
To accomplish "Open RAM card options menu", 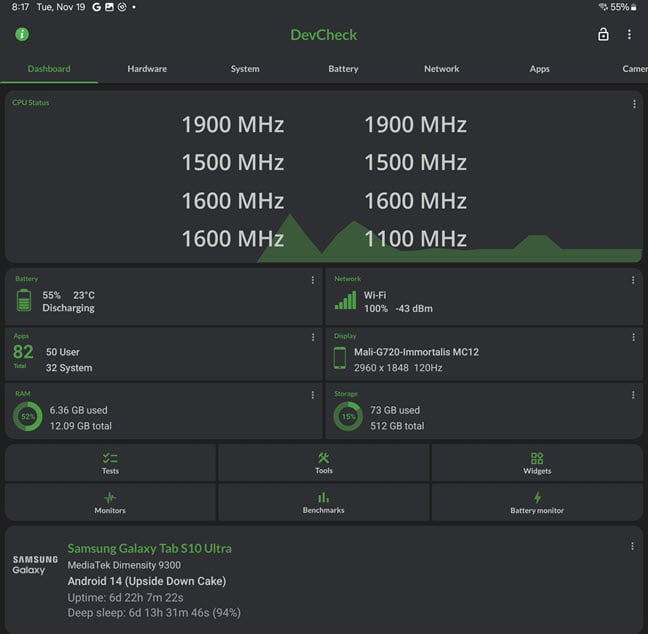I will 312,395.
